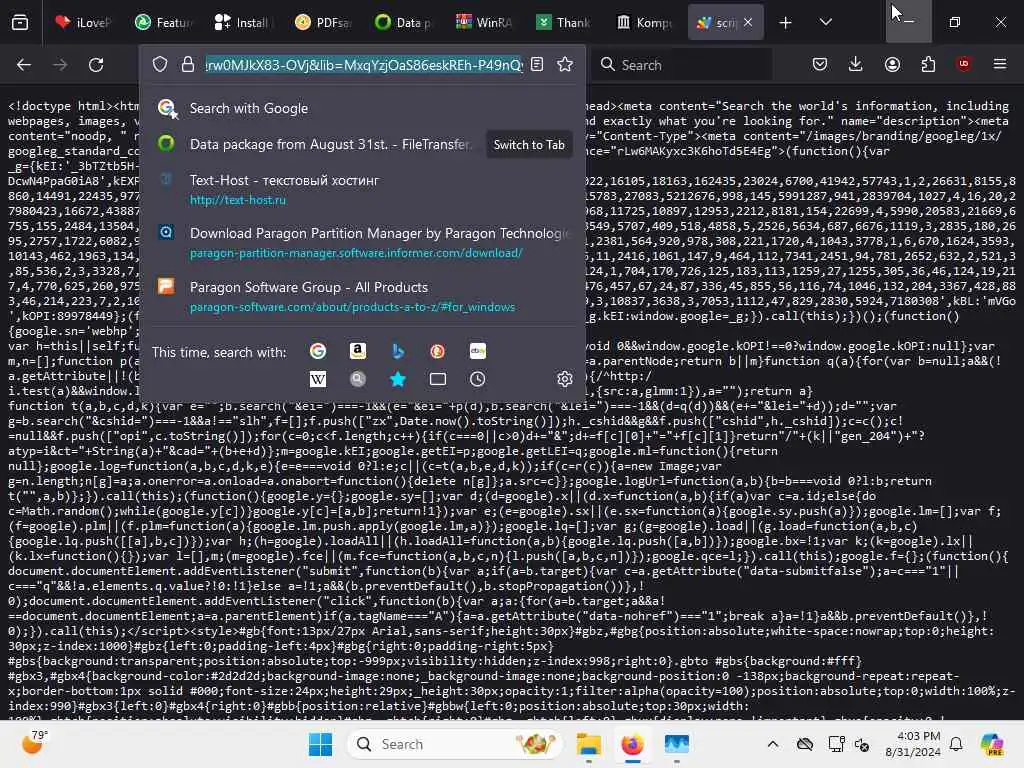The width and height of the screenshot is (1024, 768).
Task: Search only in open Tabs
Action: point(438,379)
